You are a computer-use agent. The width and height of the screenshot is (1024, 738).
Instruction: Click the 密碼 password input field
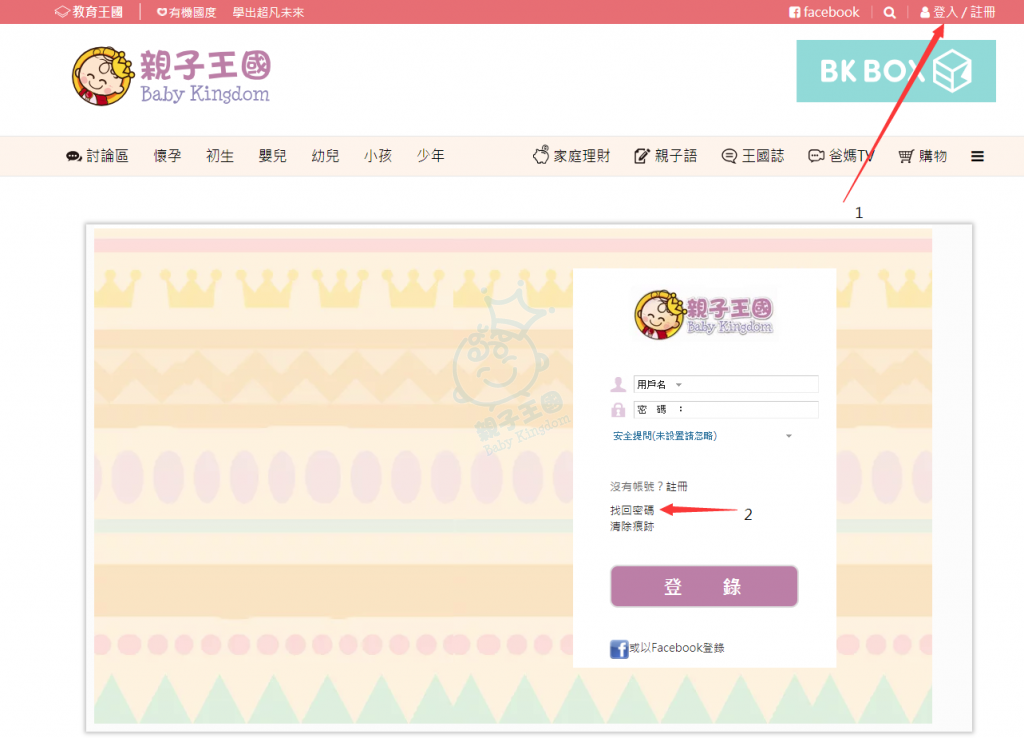click(726, 409)
